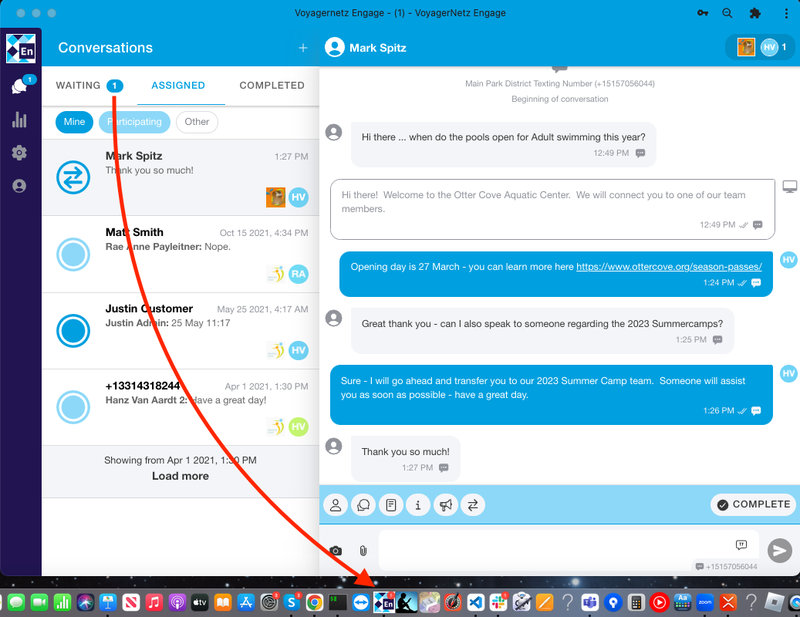Image resolution: width=800 pixels, height=617 pixels.
Task: Open the Justin Customer conversation
Action: tap(181, 331)
